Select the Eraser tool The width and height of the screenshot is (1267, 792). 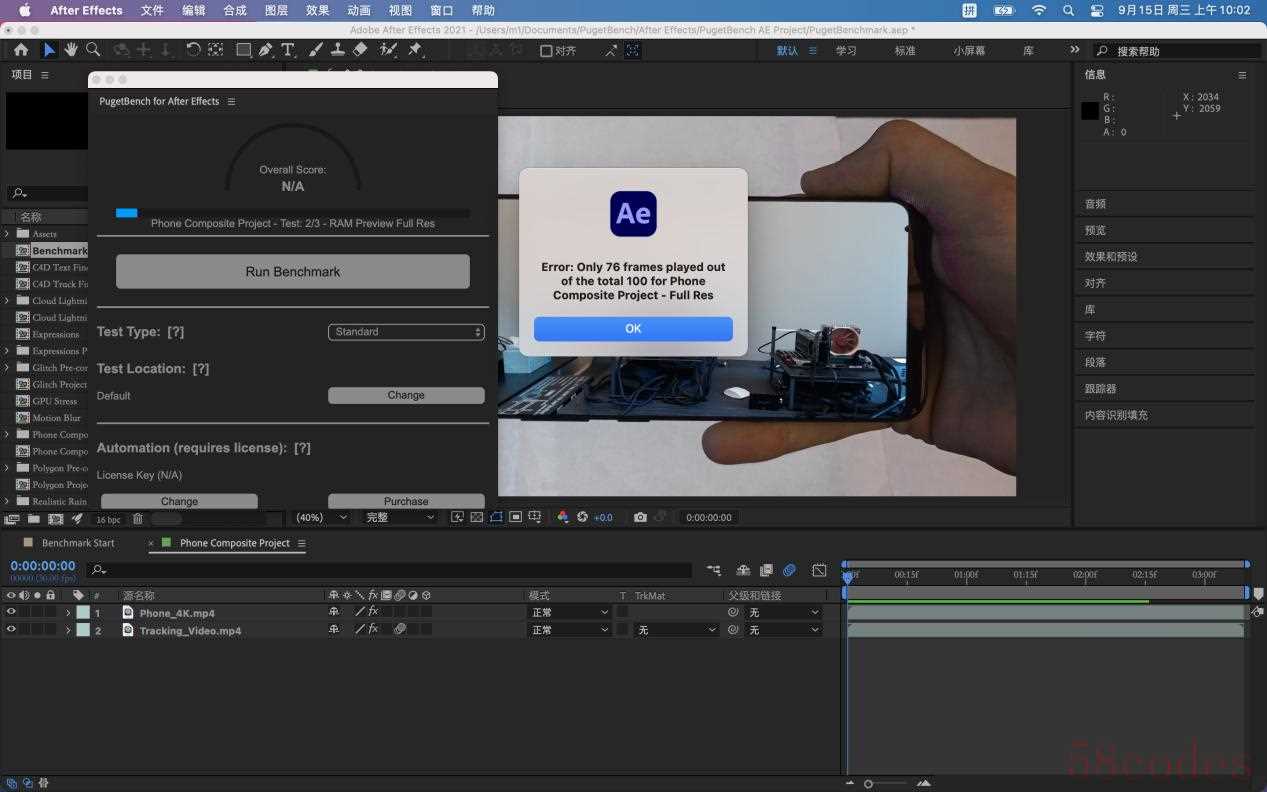pos(360,50)
